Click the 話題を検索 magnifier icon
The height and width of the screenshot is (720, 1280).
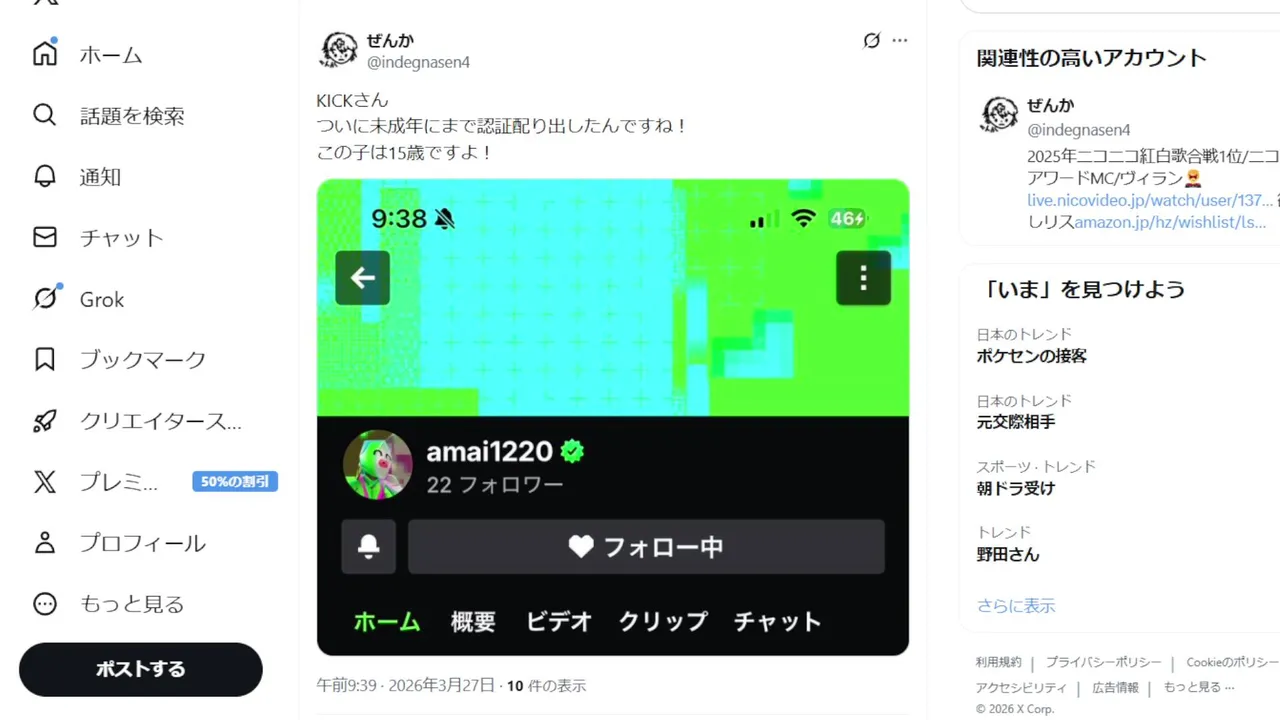(x=45, y=115)
